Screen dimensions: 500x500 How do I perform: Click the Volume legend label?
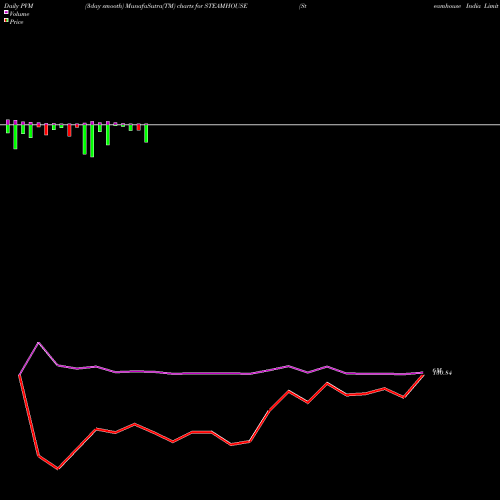coord(19,14)
